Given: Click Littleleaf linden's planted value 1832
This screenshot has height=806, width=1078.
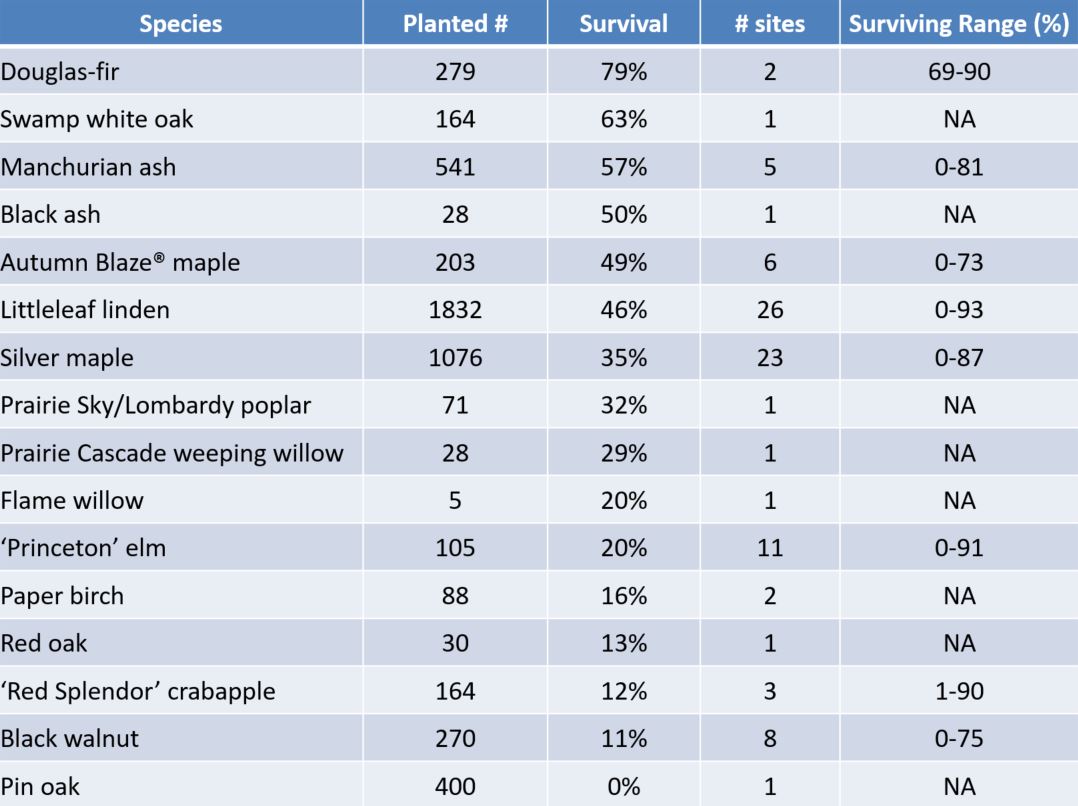Looking at the screenshot, I should pos(455,310).
